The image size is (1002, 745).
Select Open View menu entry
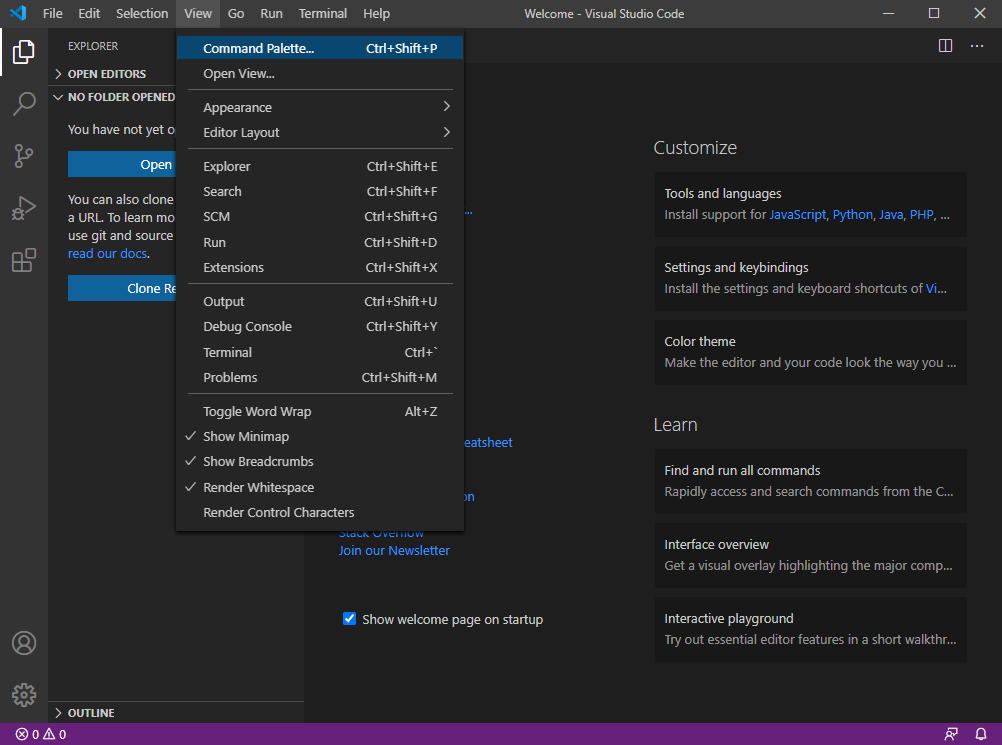pos(320,73)
